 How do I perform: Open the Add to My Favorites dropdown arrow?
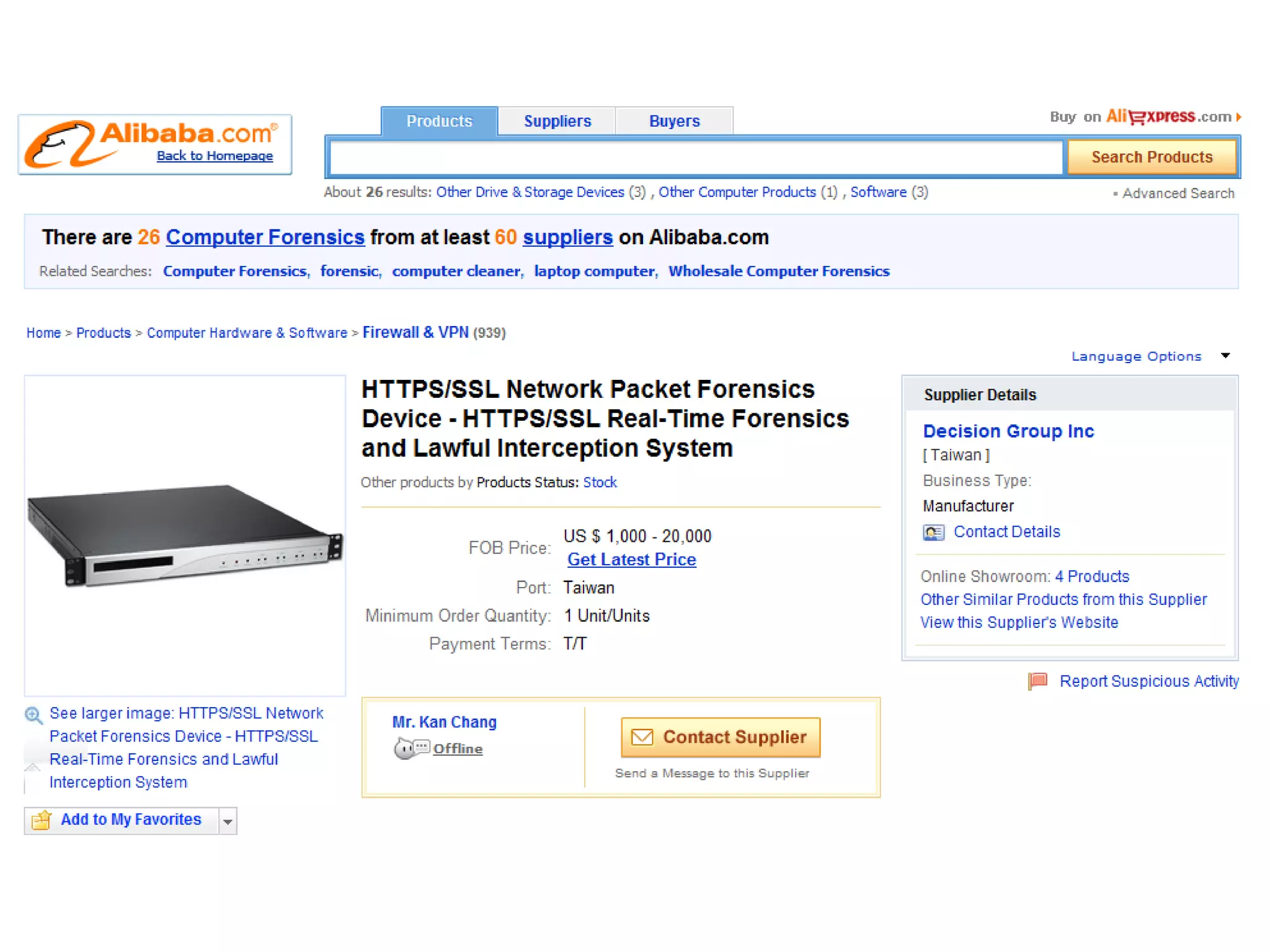point(228,821)
